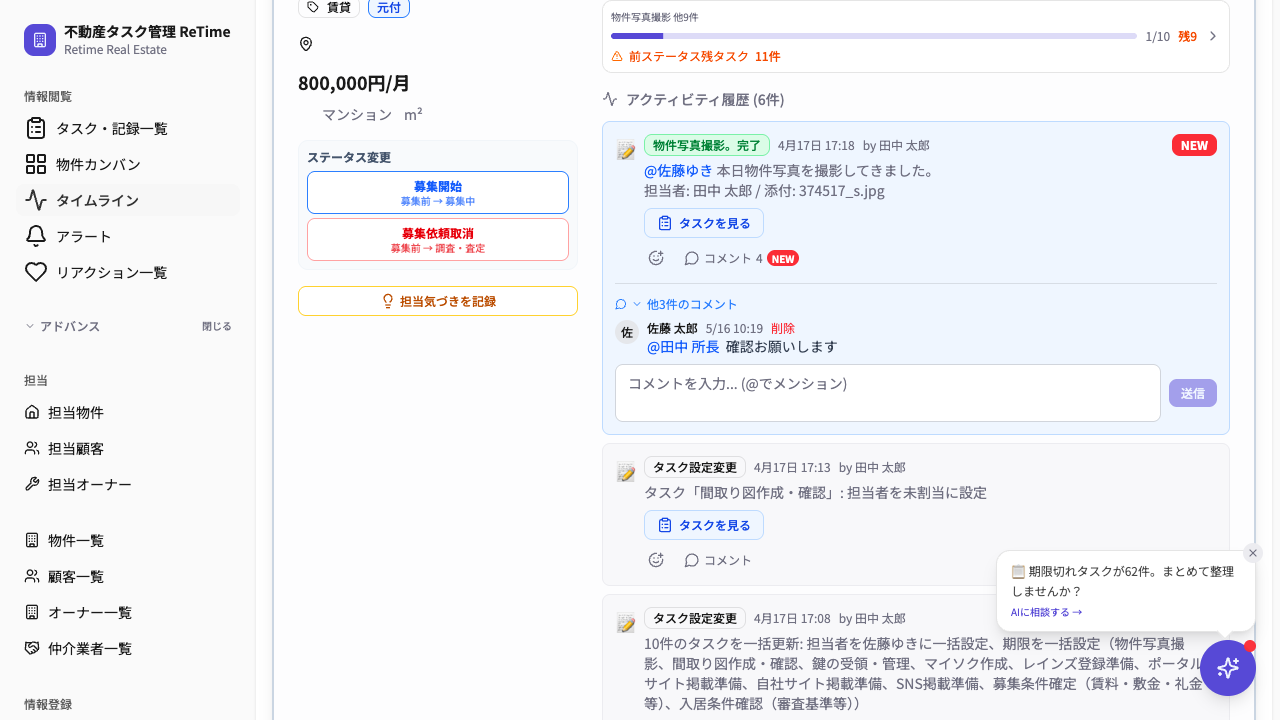Click 削除 on 佐藤 太郎 comment

[783, 328]
